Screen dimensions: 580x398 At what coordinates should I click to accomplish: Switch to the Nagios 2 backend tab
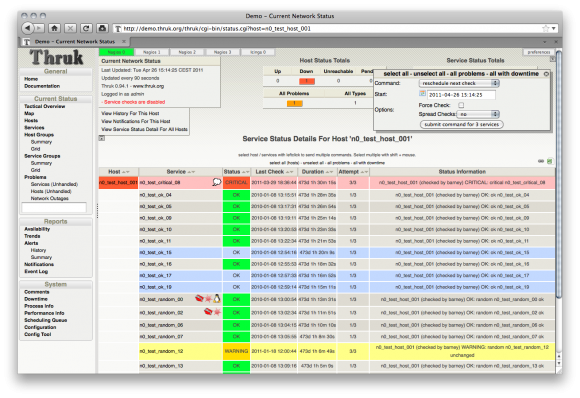click(x=187, y=52)
